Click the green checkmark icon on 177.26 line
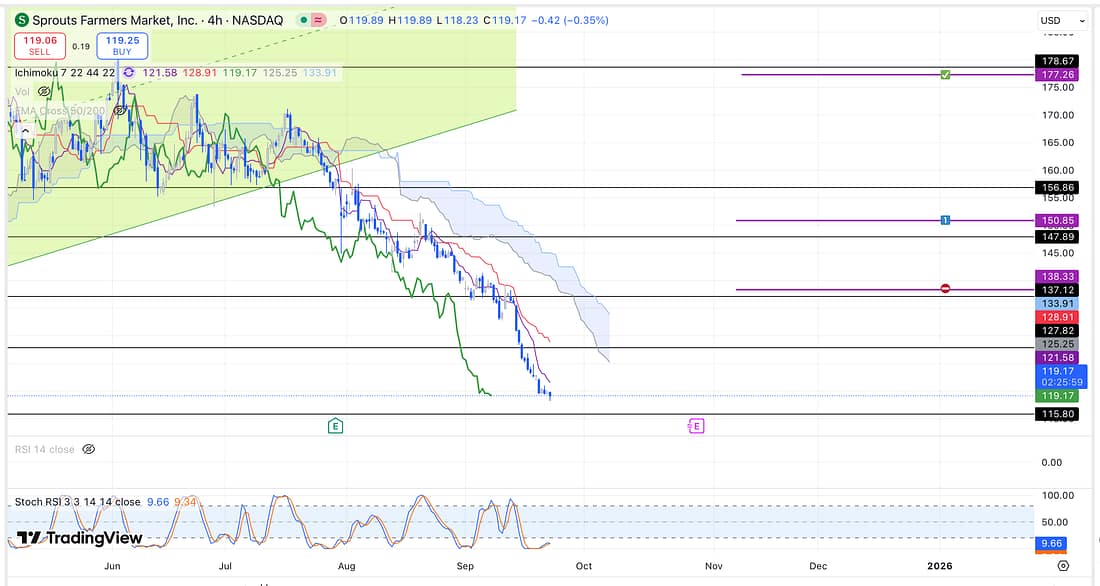This screenshot has width=1100, height=586. coord(945,75)
